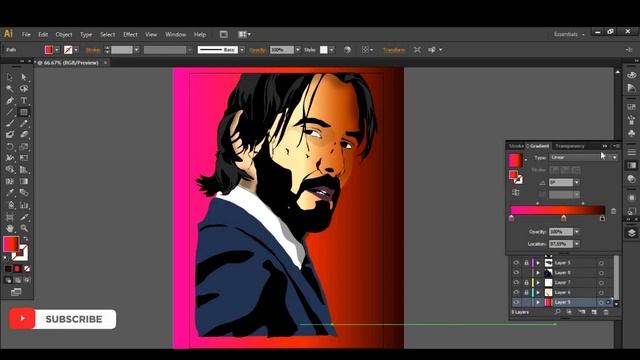Toggle visibility of Layer 7
Screen dimensions: 640x360
point(516,282)
